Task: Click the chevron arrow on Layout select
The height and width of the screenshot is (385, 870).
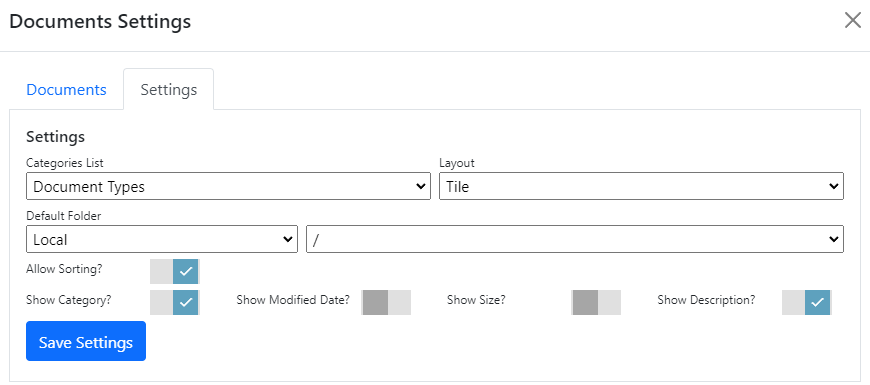Action: (x=833, y=186)
